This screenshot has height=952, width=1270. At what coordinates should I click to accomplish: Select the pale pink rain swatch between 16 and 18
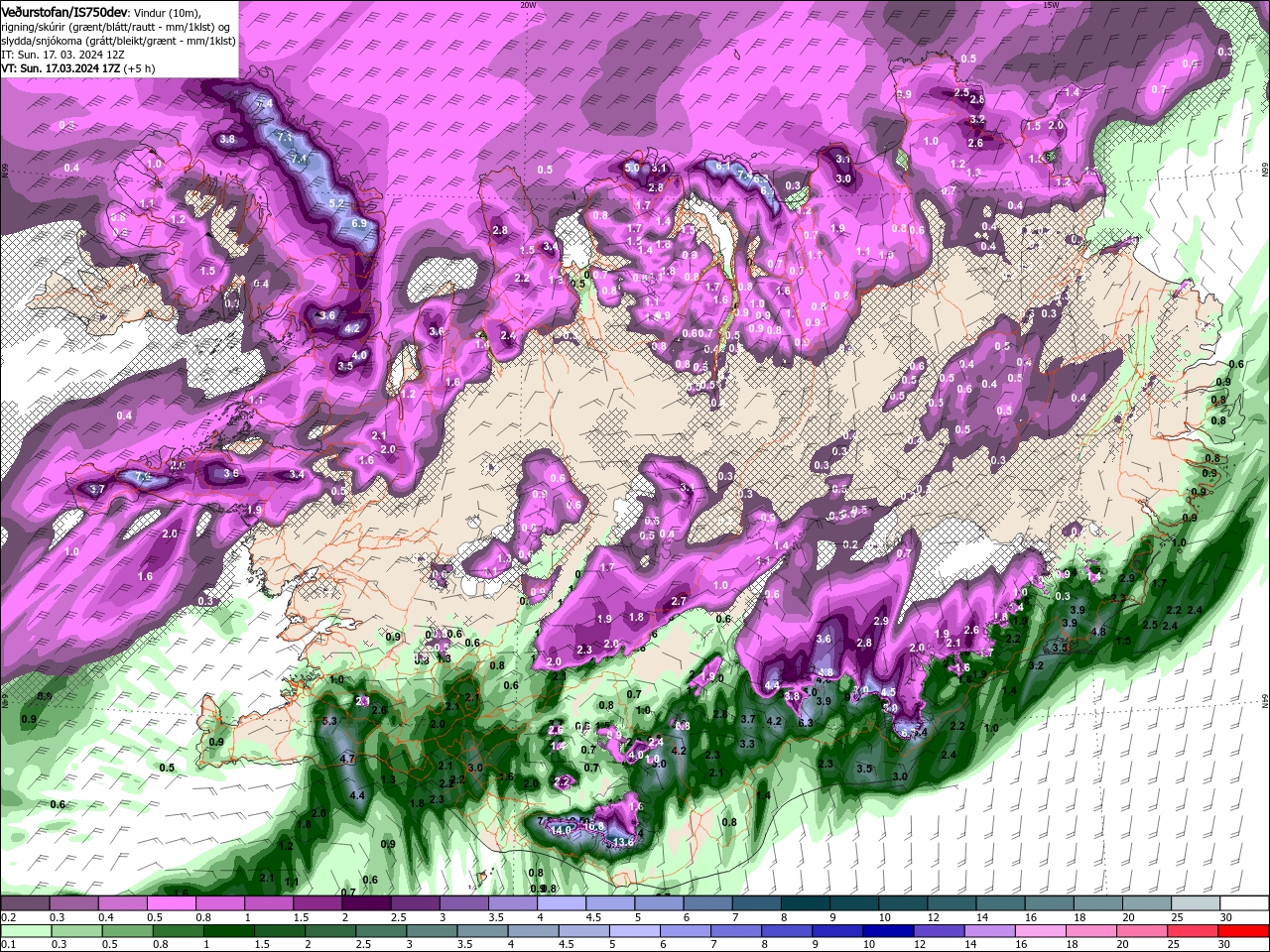(x=1039, y=931)
